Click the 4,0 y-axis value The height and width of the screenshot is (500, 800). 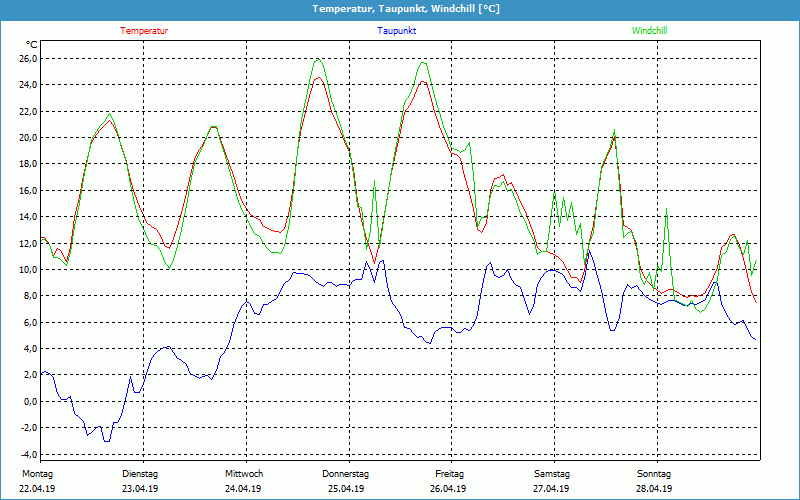click(30, 348)
